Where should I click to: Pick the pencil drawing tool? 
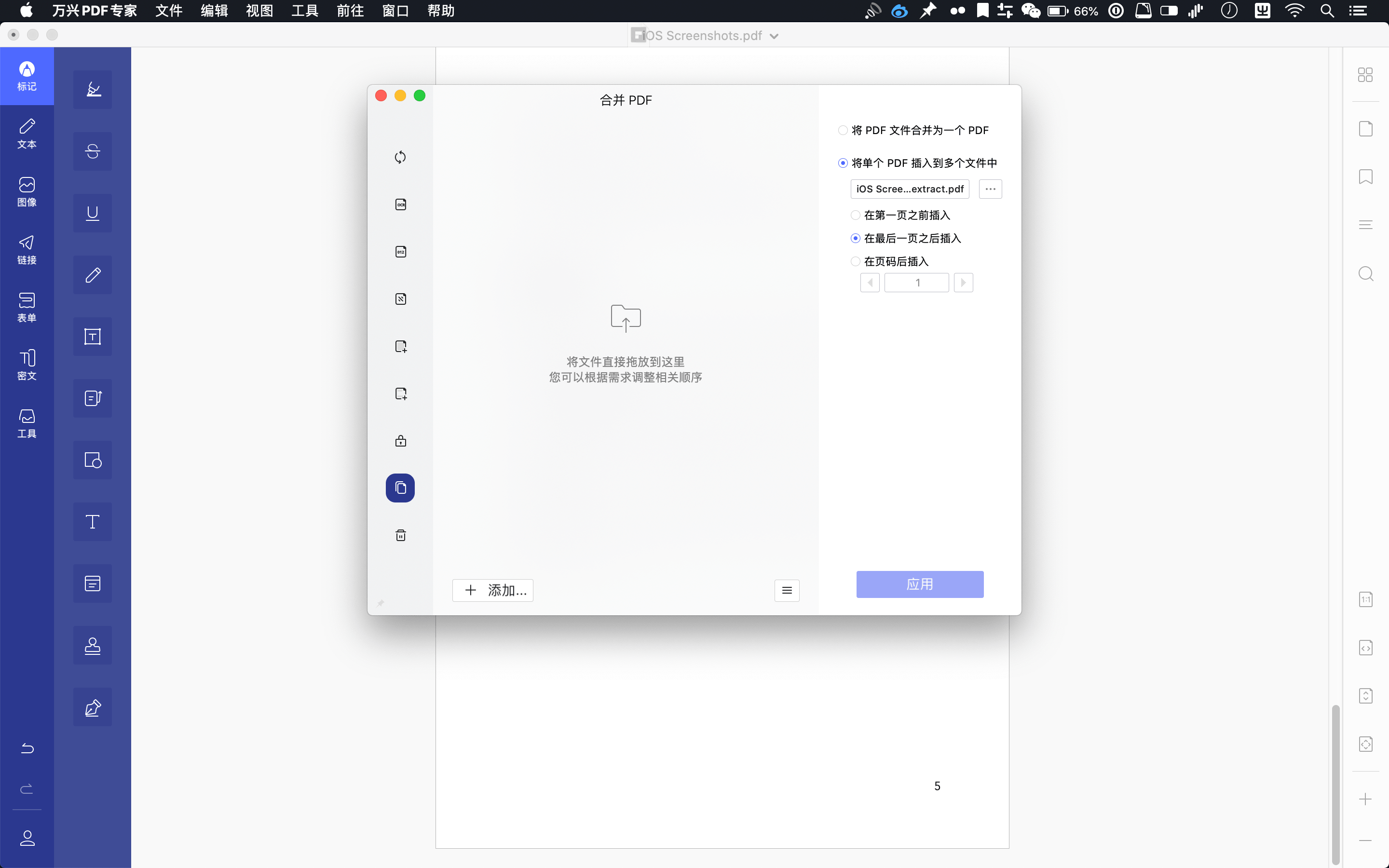click(93, 275)
